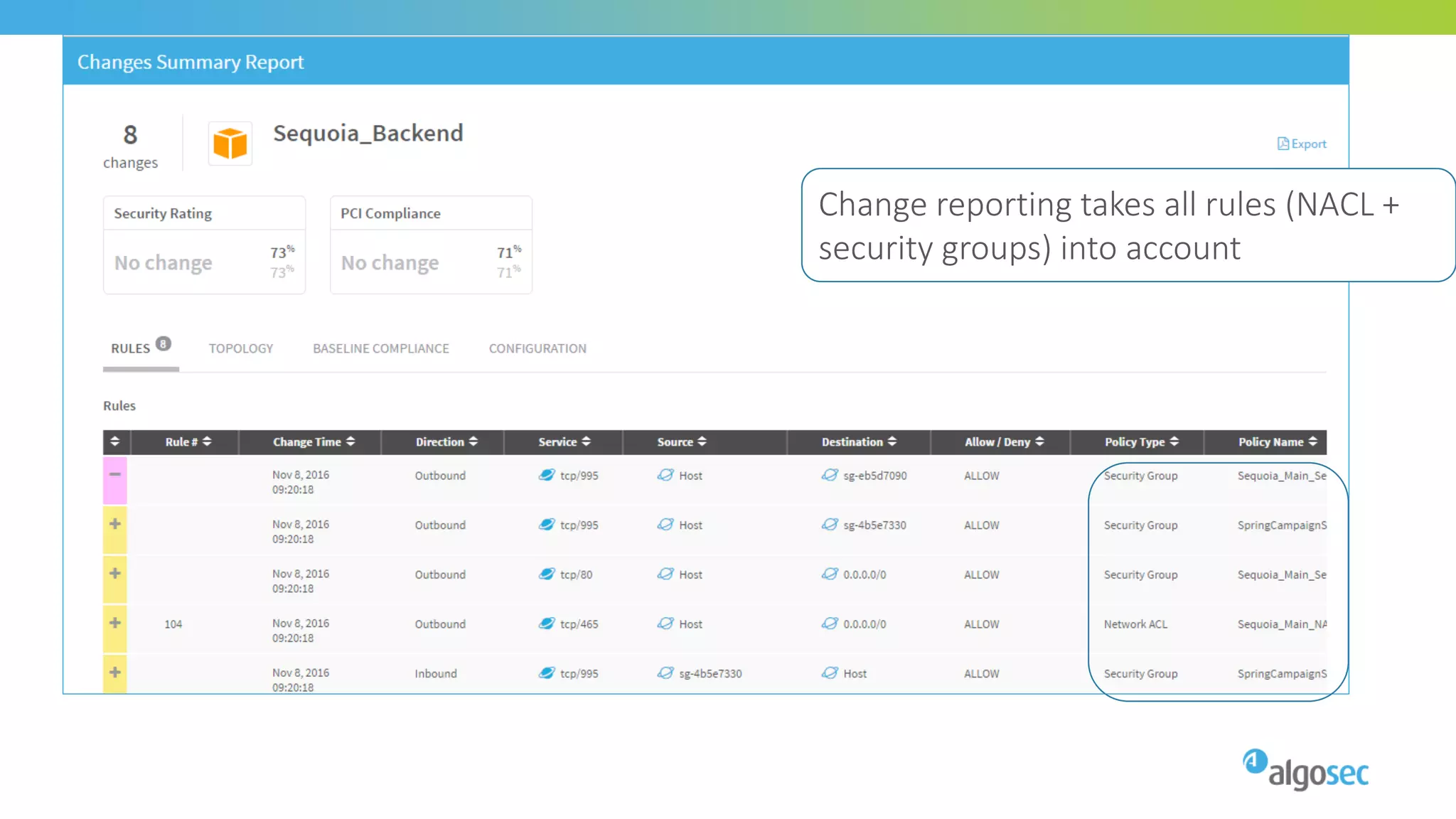Viewport: 1456px width, 819px height.
Task: Click the plus marker for Inbound rule
Action: tap(115, 672)
